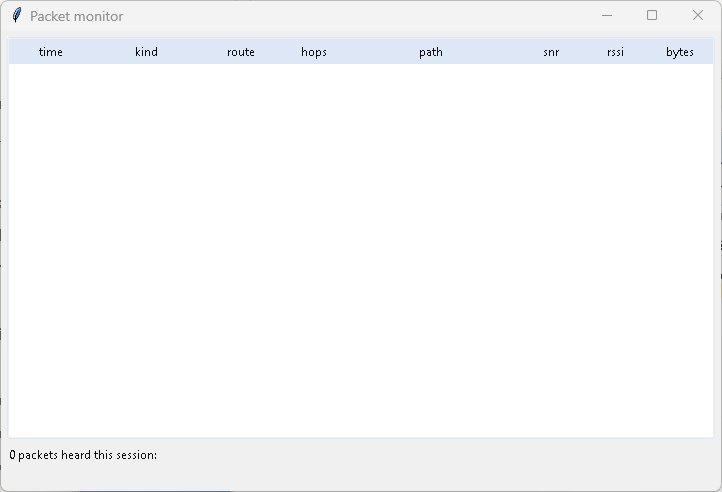This screenshot has width=722, height=492.
Task: Click the path column header
Action: pos(431,52)
